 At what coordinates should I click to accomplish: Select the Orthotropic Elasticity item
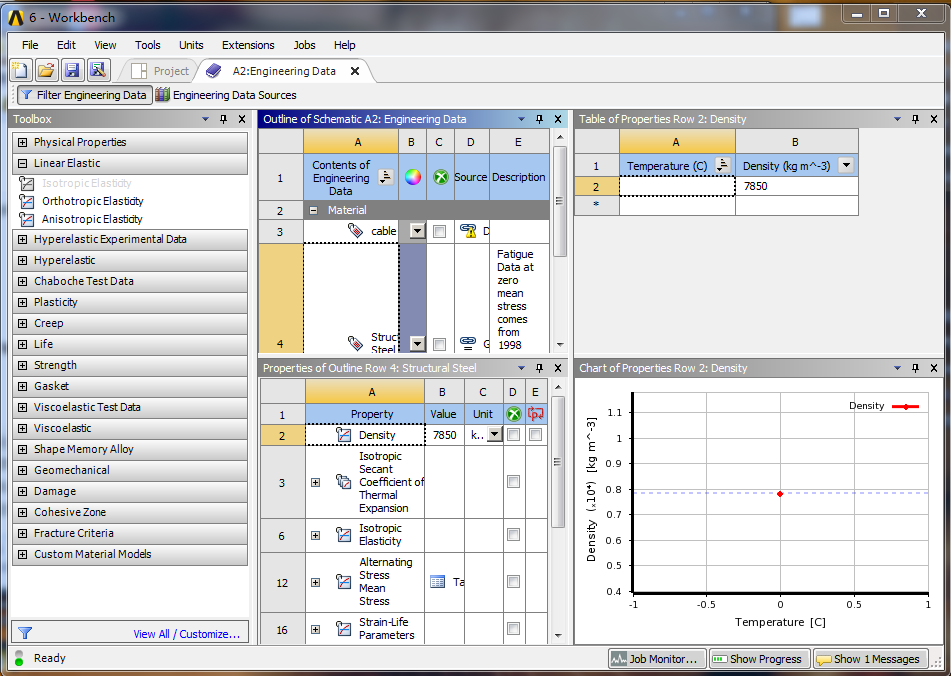coord(92,201)
